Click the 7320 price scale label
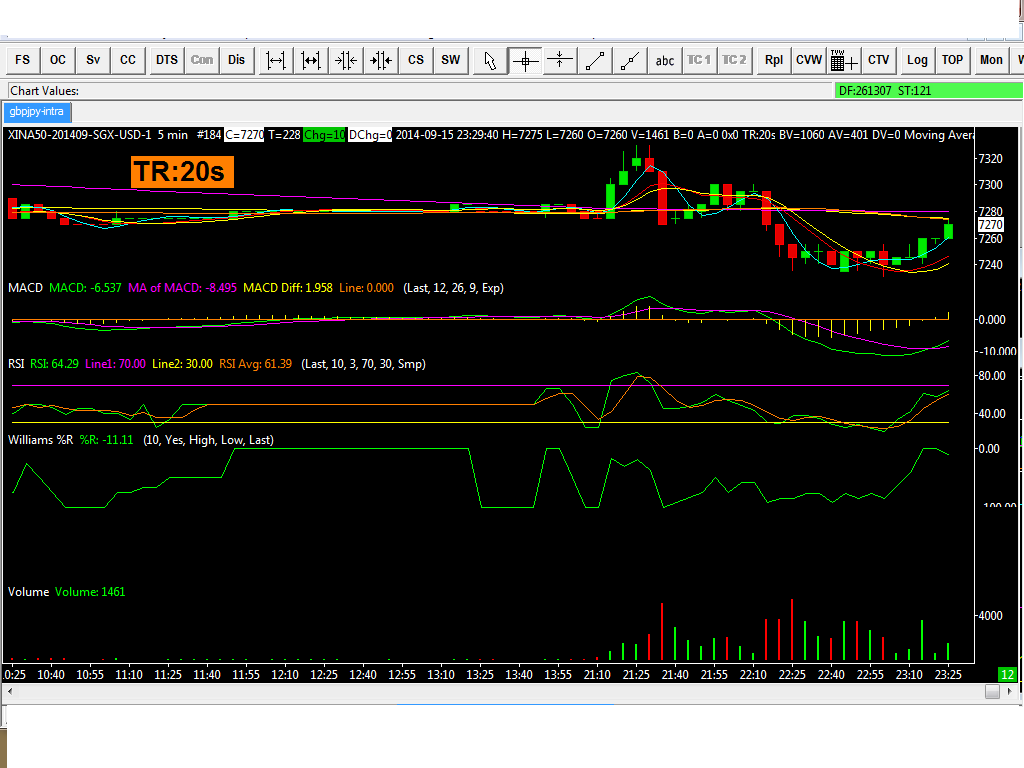 coord(990,159)
